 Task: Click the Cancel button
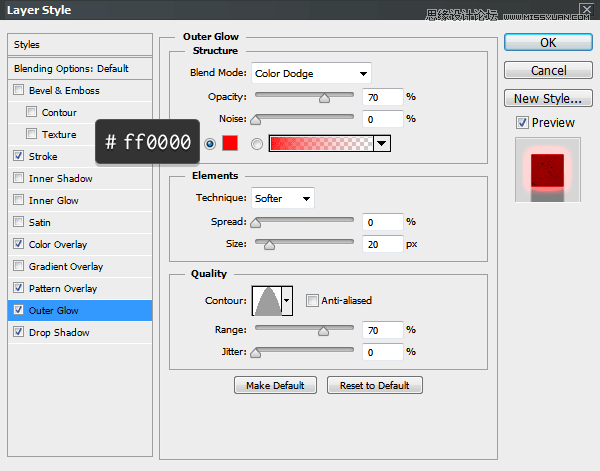[548, 70]
